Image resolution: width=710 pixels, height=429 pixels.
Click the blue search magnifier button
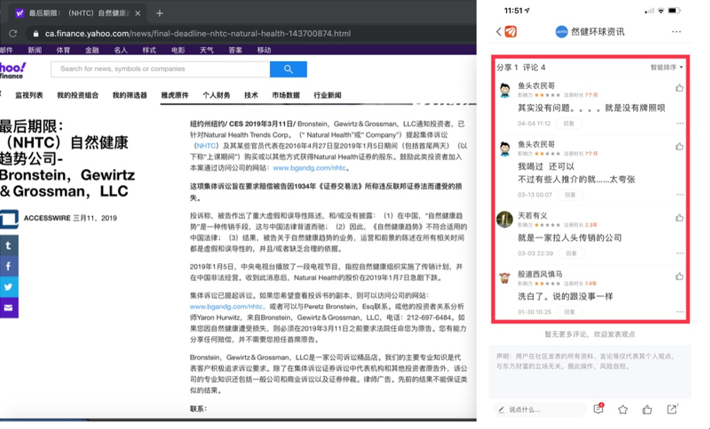pos(288,69)
